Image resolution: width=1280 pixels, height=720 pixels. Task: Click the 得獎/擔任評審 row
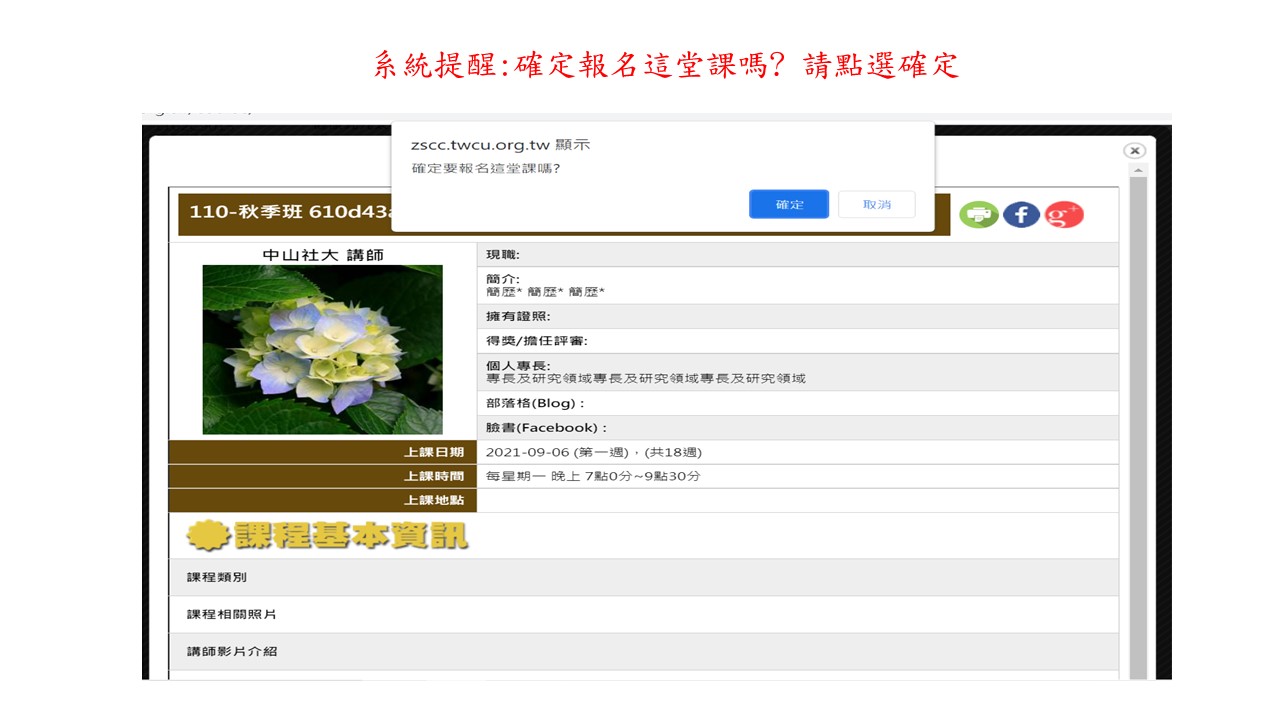(x=798, y=341)
